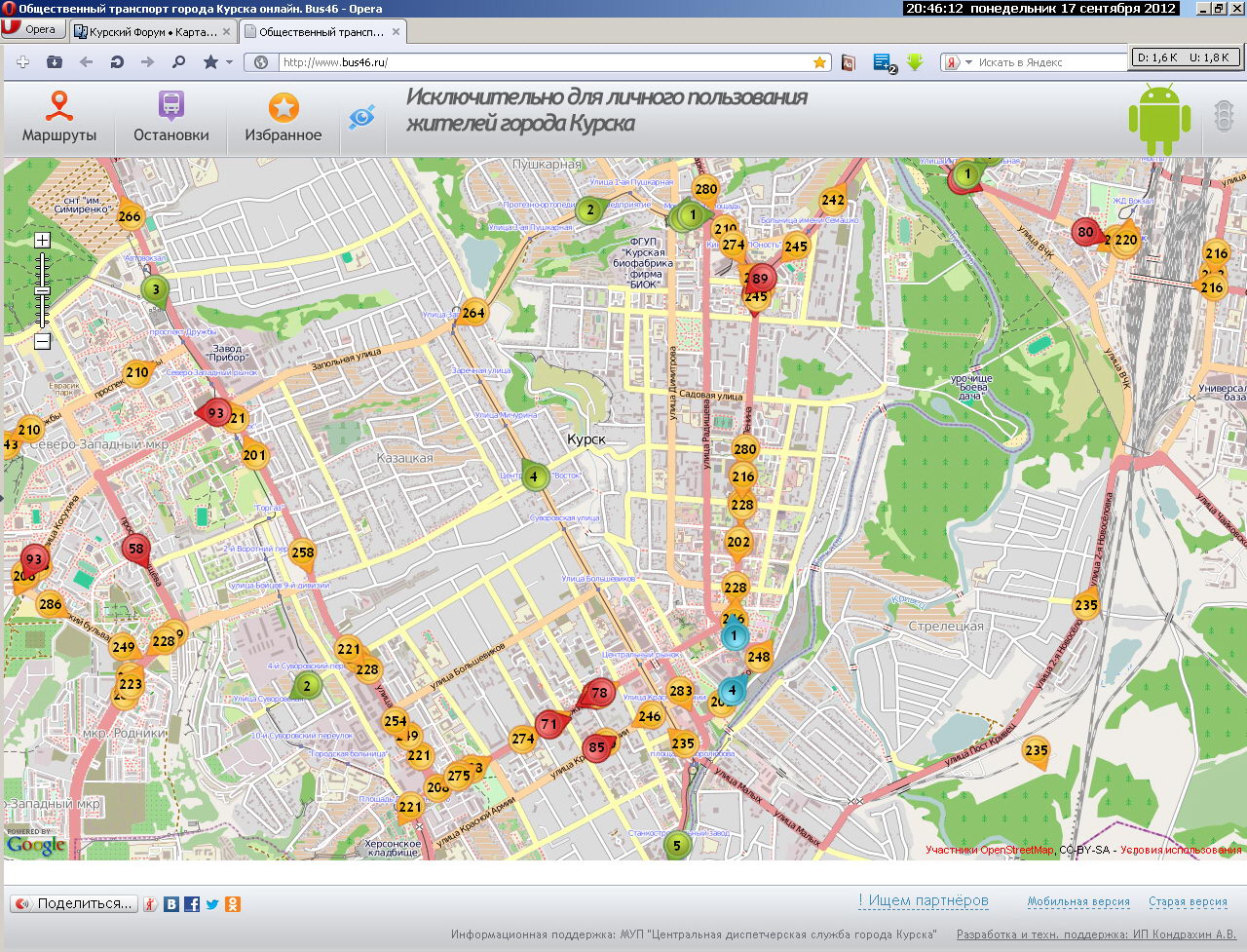The image size is (1247, 952).
Task: Zoom out with the map minus button
Action: [42, 342]
